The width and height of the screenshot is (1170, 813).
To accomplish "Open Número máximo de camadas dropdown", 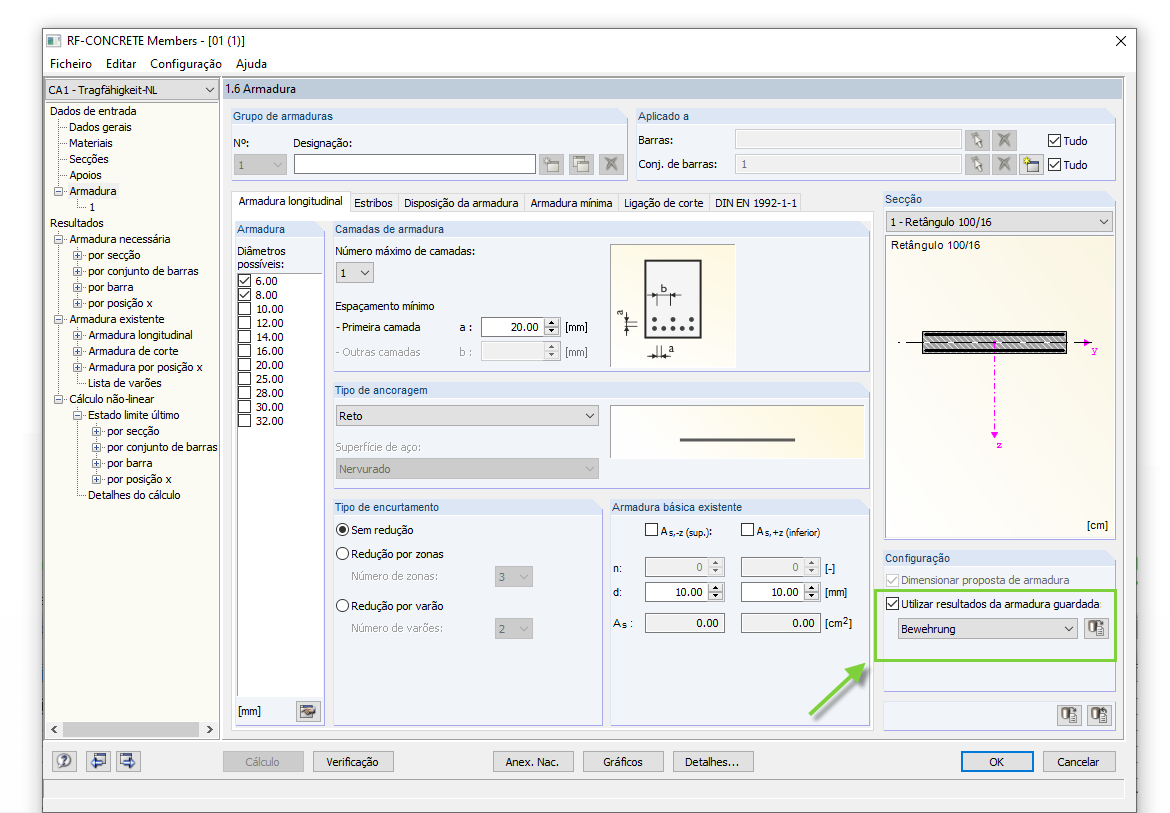I will [x=355, y=273].
